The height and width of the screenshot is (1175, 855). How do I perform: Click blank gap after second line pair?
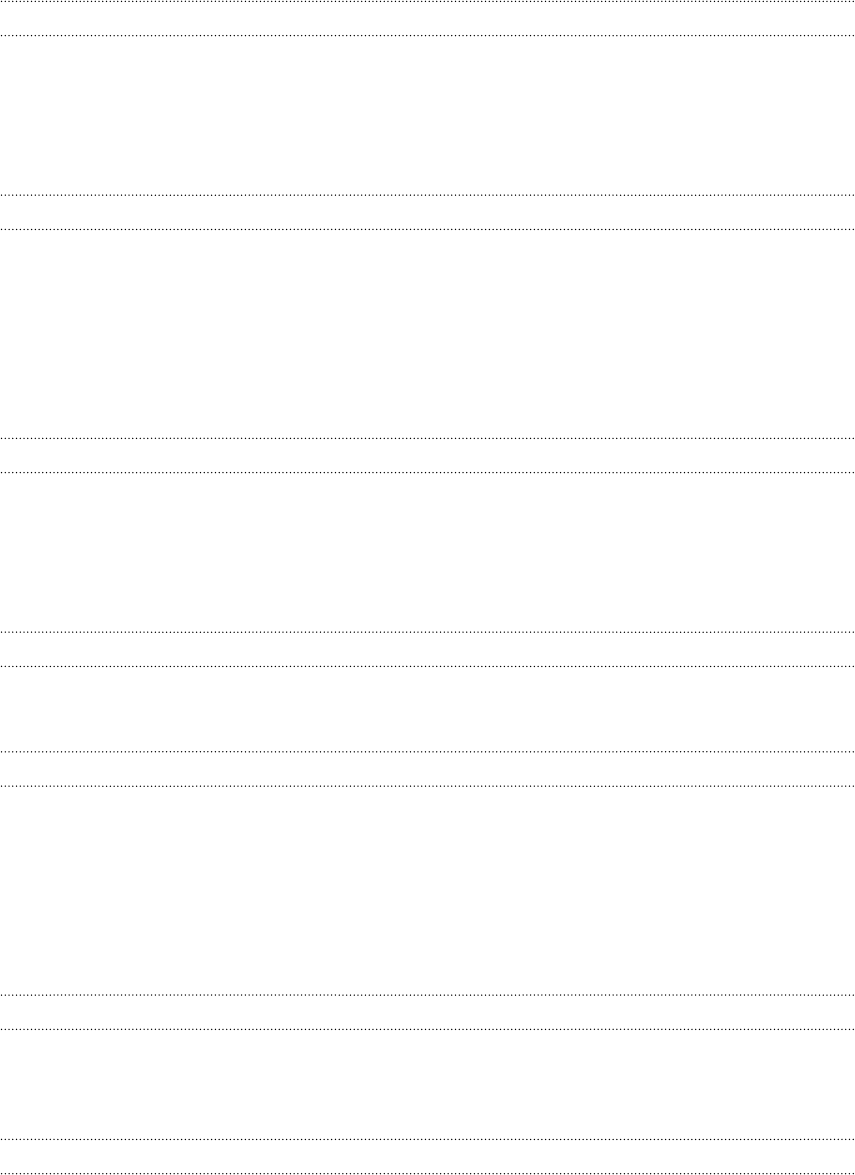tap(427, 334)
